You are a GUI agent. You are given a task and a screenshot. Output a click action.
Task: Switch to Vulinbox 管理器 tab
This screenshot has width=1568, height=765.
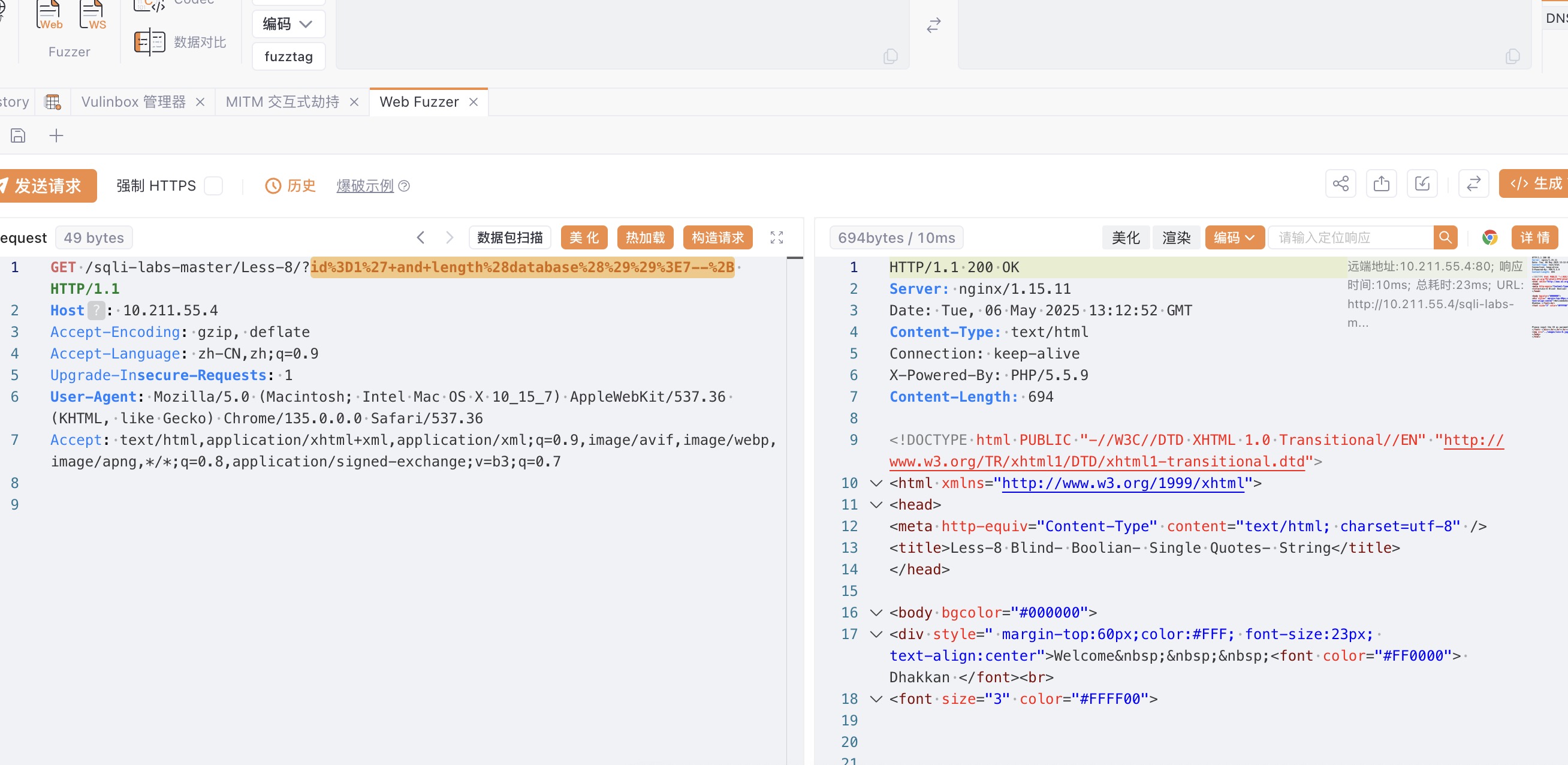(134, 102)
